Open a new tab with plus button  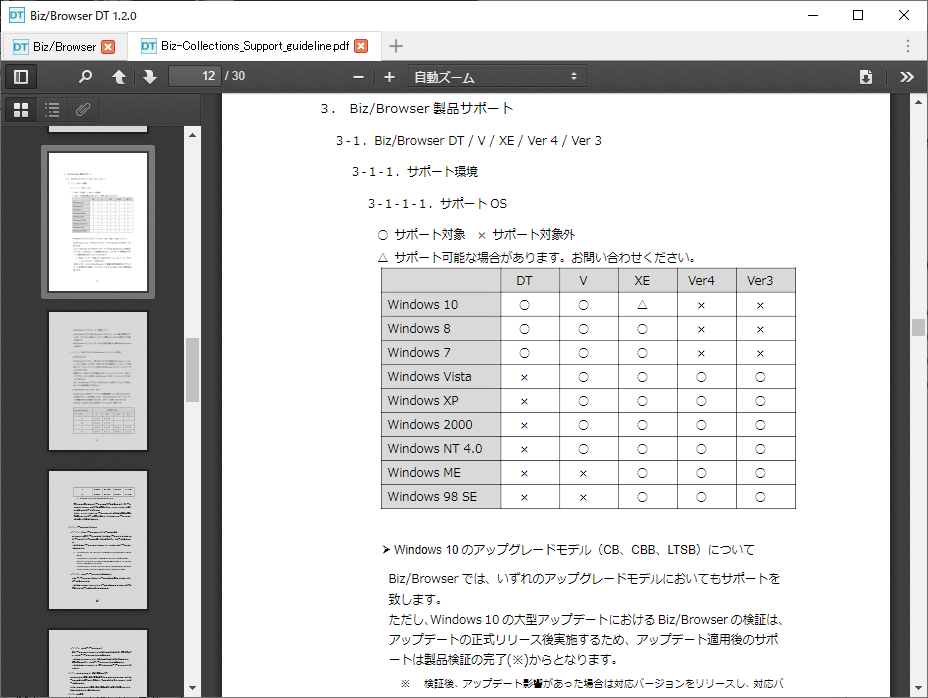coord(396,46)
